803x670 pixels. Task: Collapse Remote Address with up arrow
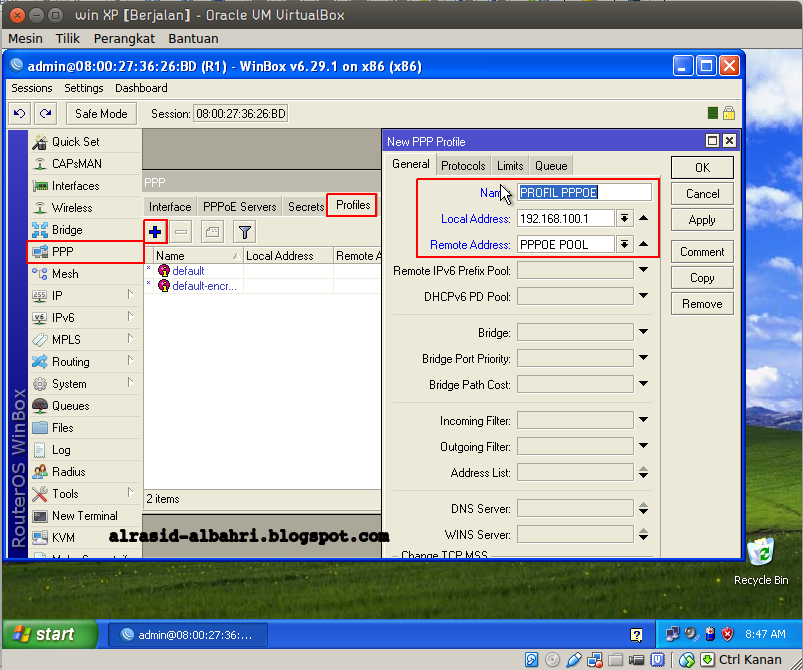(x=644, y=244)
